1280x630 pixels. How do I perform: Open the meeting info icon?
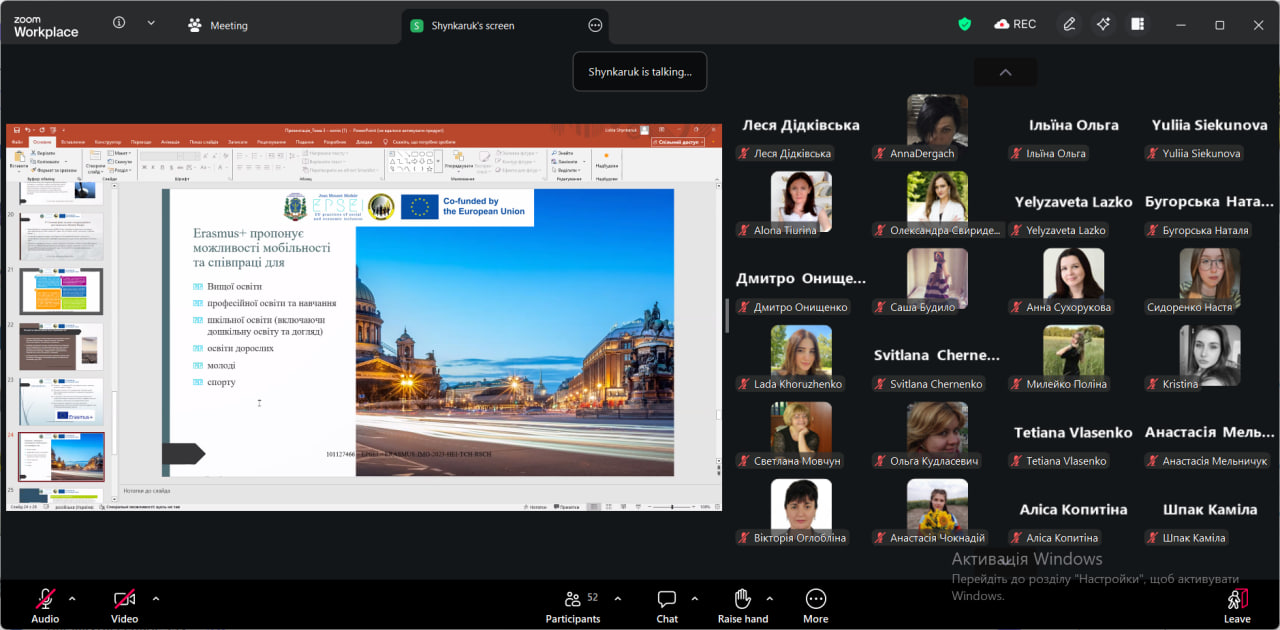click(x=119, y=23)
